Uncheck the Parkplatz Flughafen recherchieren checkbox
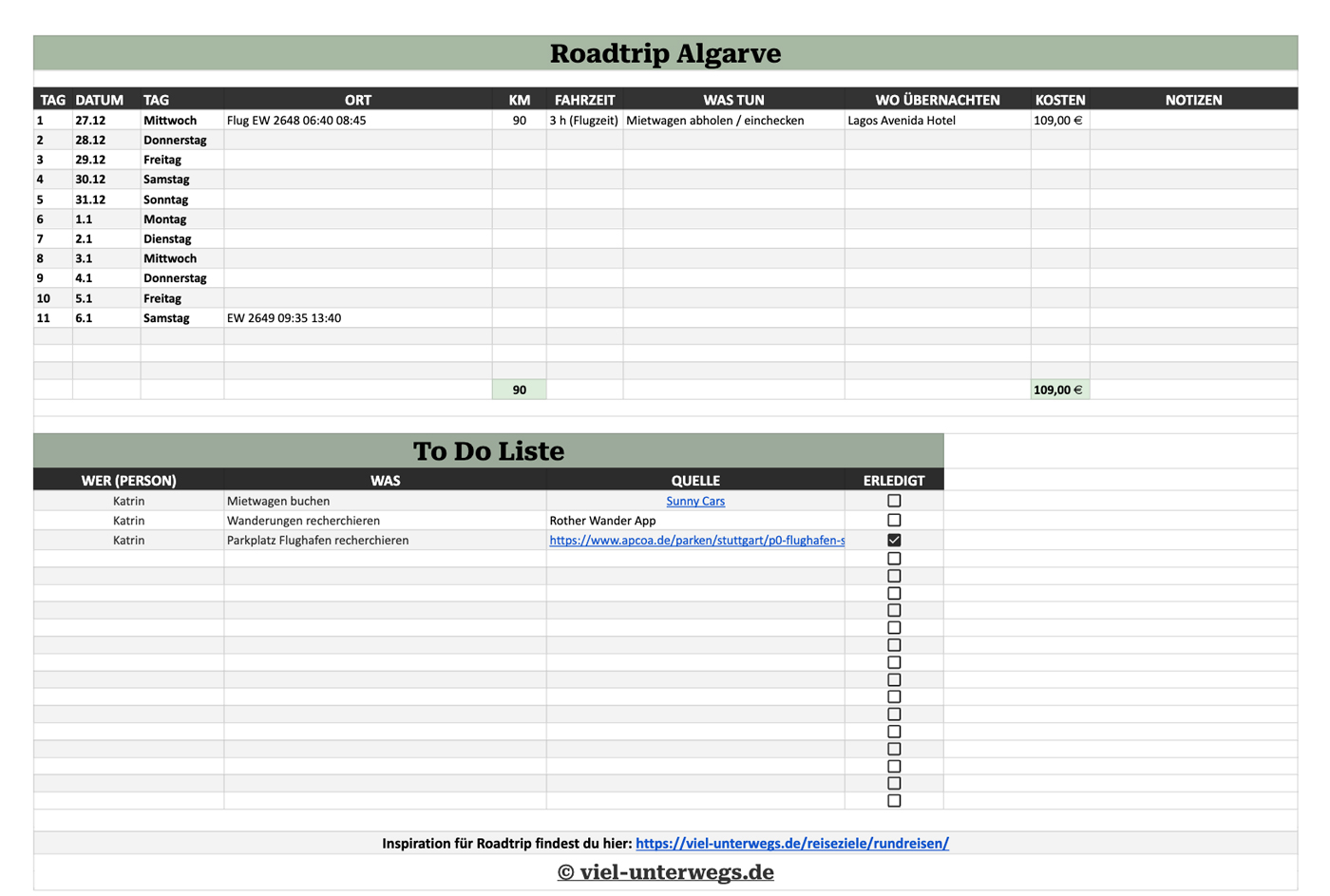 (894, 540)
